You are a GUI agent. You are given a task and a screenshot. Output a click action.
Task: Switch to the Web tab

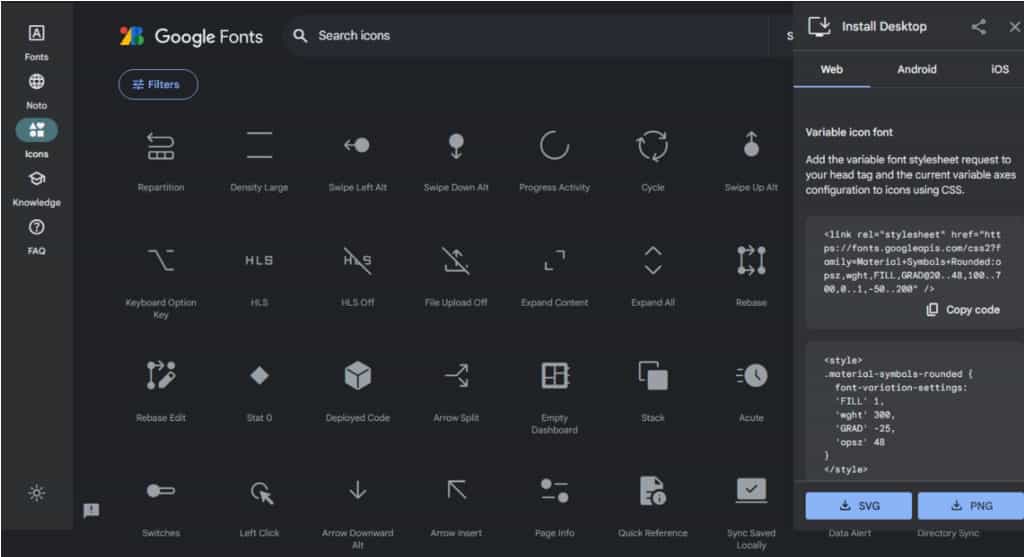click(x=831, y=69)
